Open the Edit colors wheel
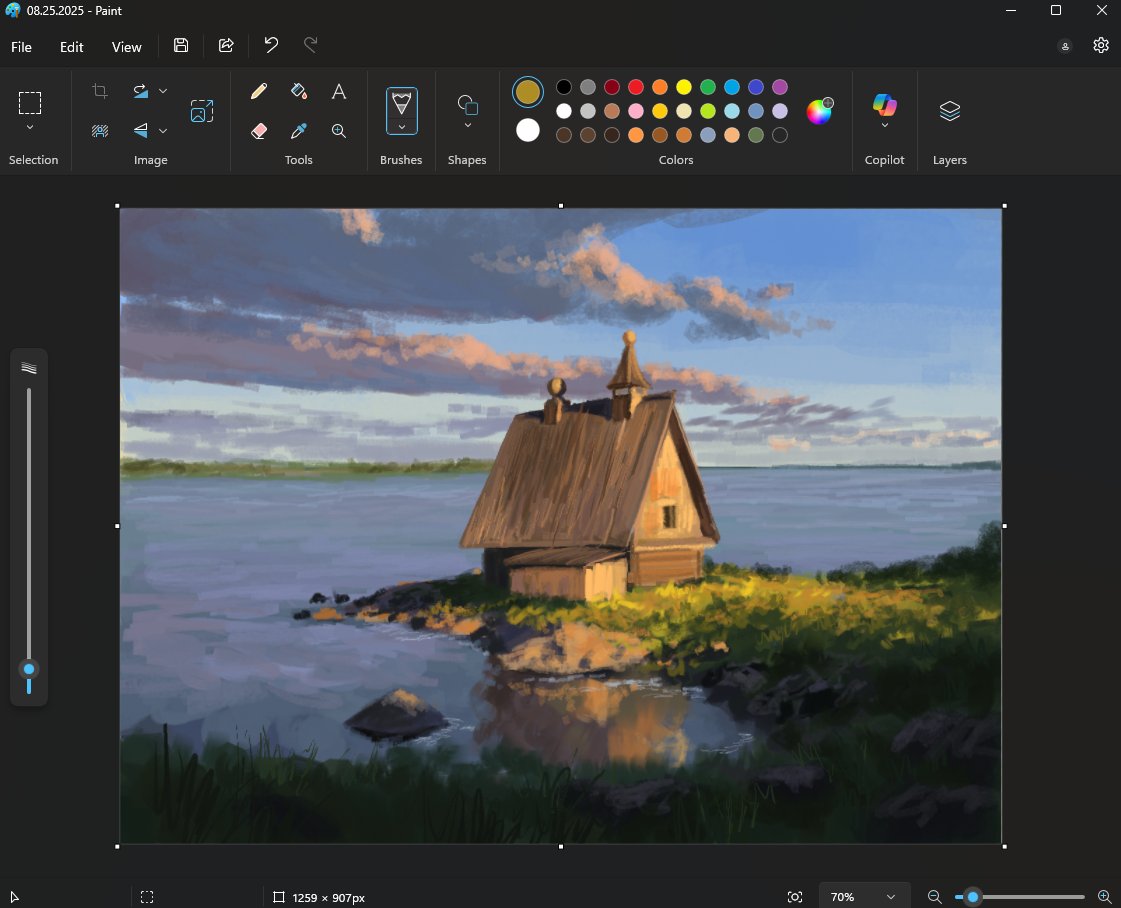This screenshot has height=908, width=1121. pos(819,111)
